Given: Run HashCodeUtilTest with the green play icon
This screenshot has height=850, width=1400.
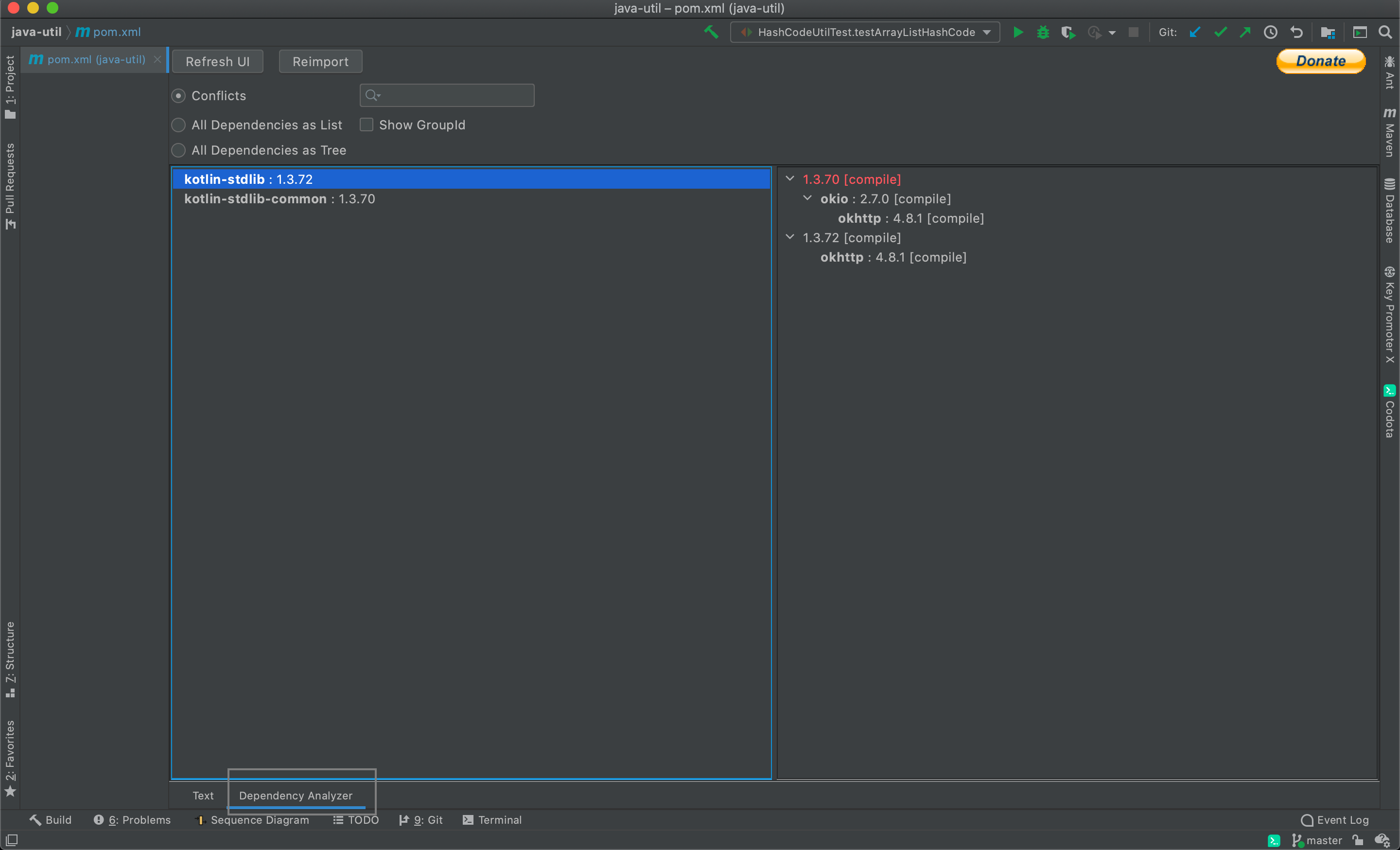Looking at the screenshot, I should (x=1017, y=33).
